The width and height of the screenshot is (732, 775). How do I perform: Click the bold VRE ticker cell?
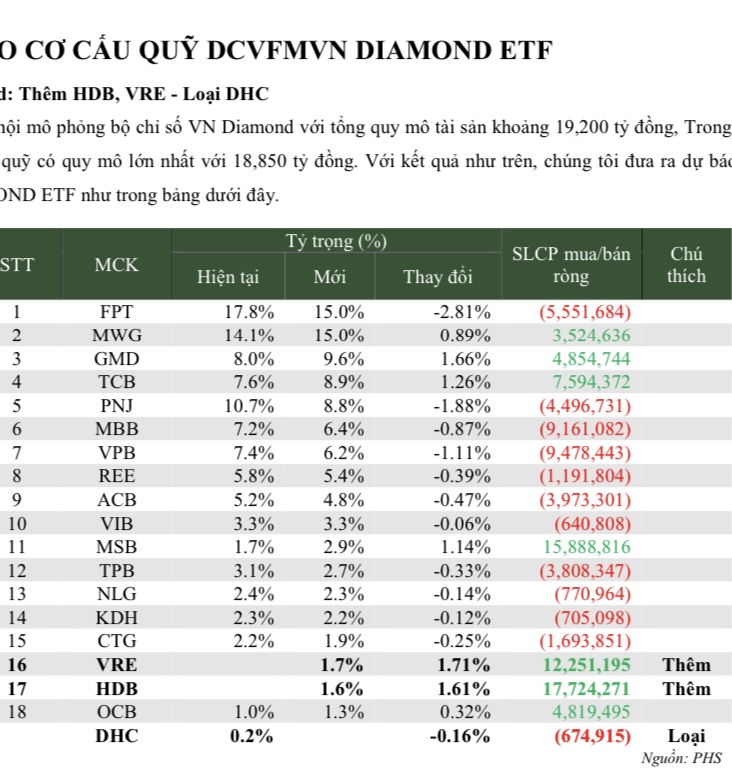[117, 664]
